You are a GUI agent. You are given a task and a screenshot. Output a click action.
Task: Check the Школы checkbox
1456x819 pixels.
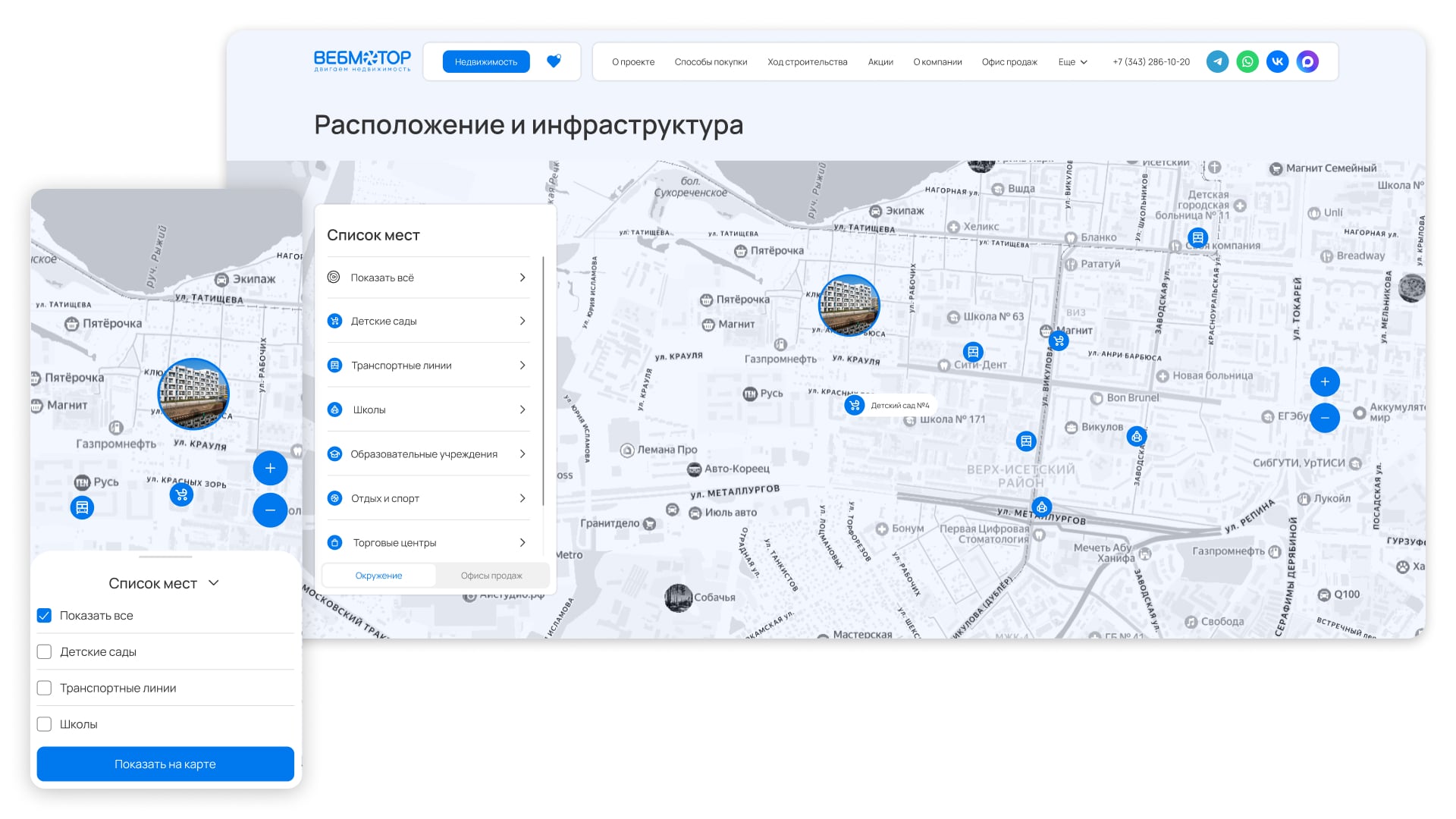(x=44, y=725)
